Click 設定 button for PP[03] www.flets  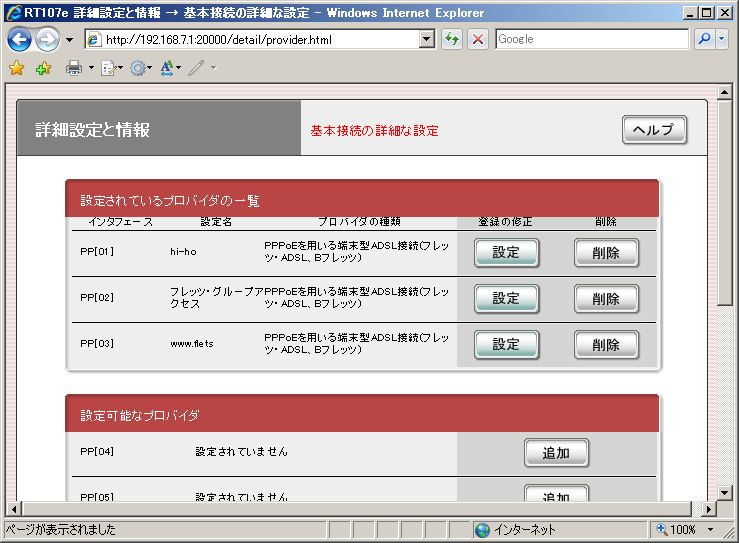coord(506,345)
